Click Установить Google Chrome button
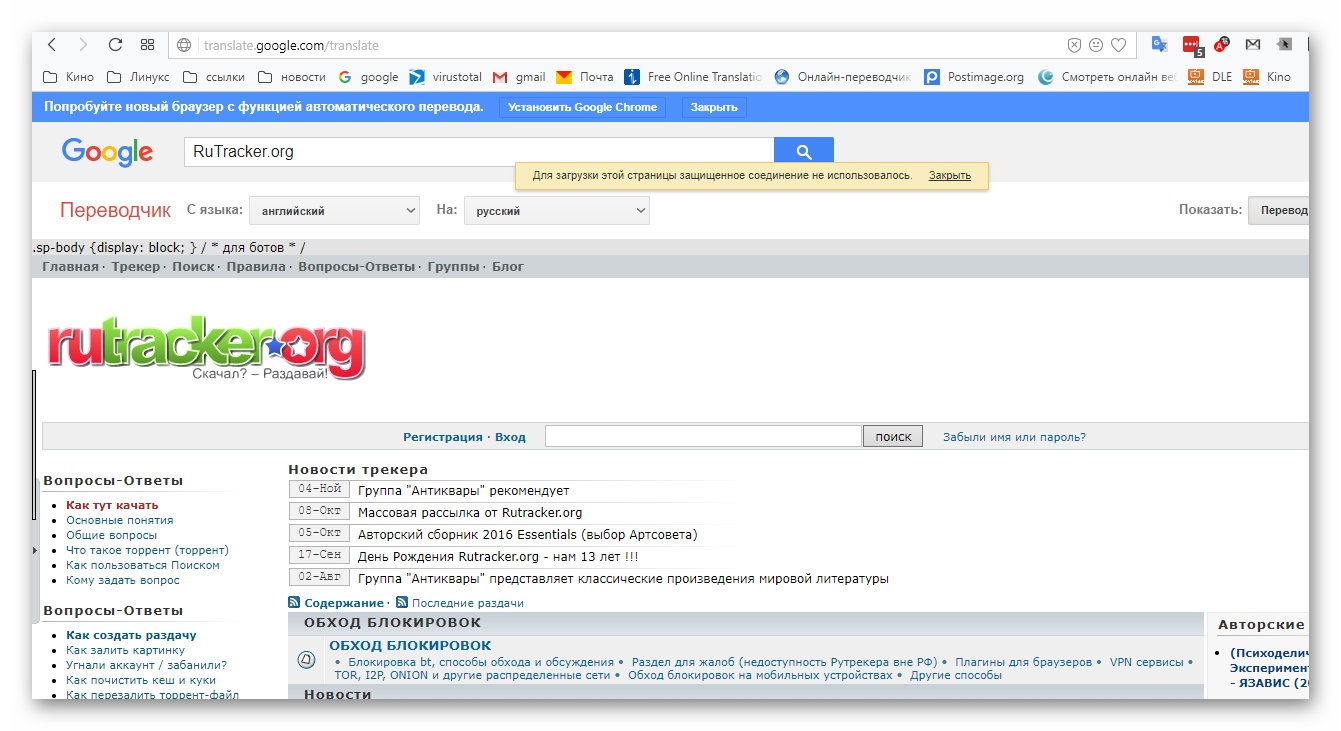The height and width of the screenshot is (731, 1341). pos(583,107)
